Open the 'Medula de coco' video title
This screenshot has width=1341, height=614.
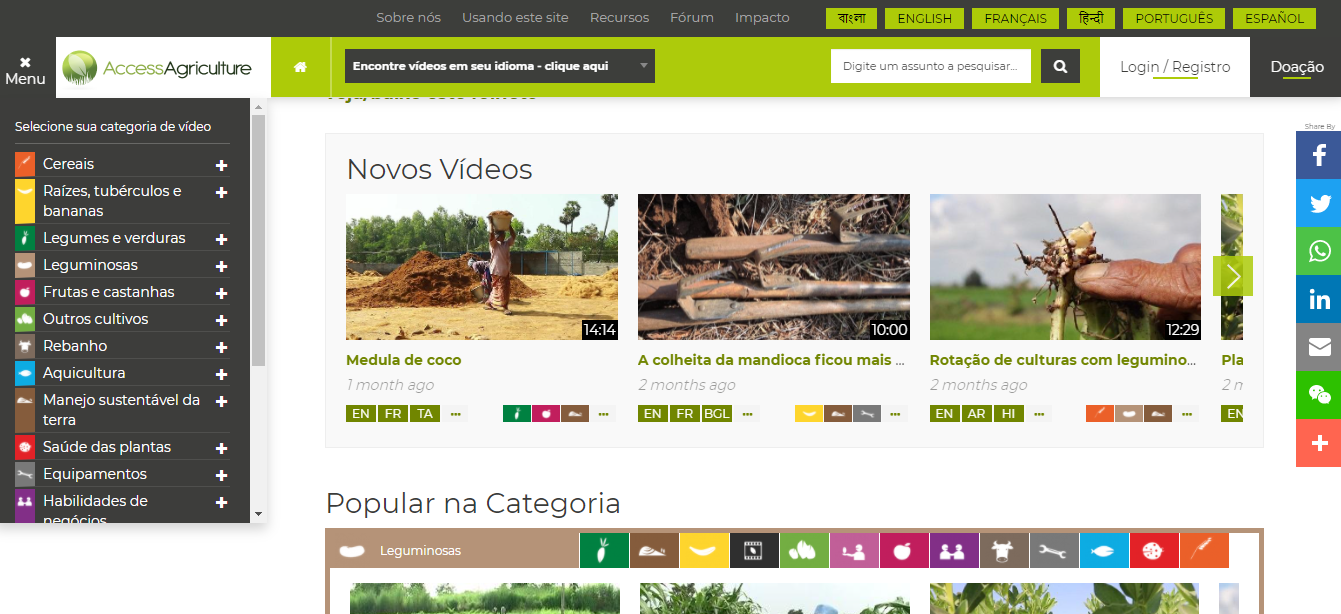[x=403, y=360]
